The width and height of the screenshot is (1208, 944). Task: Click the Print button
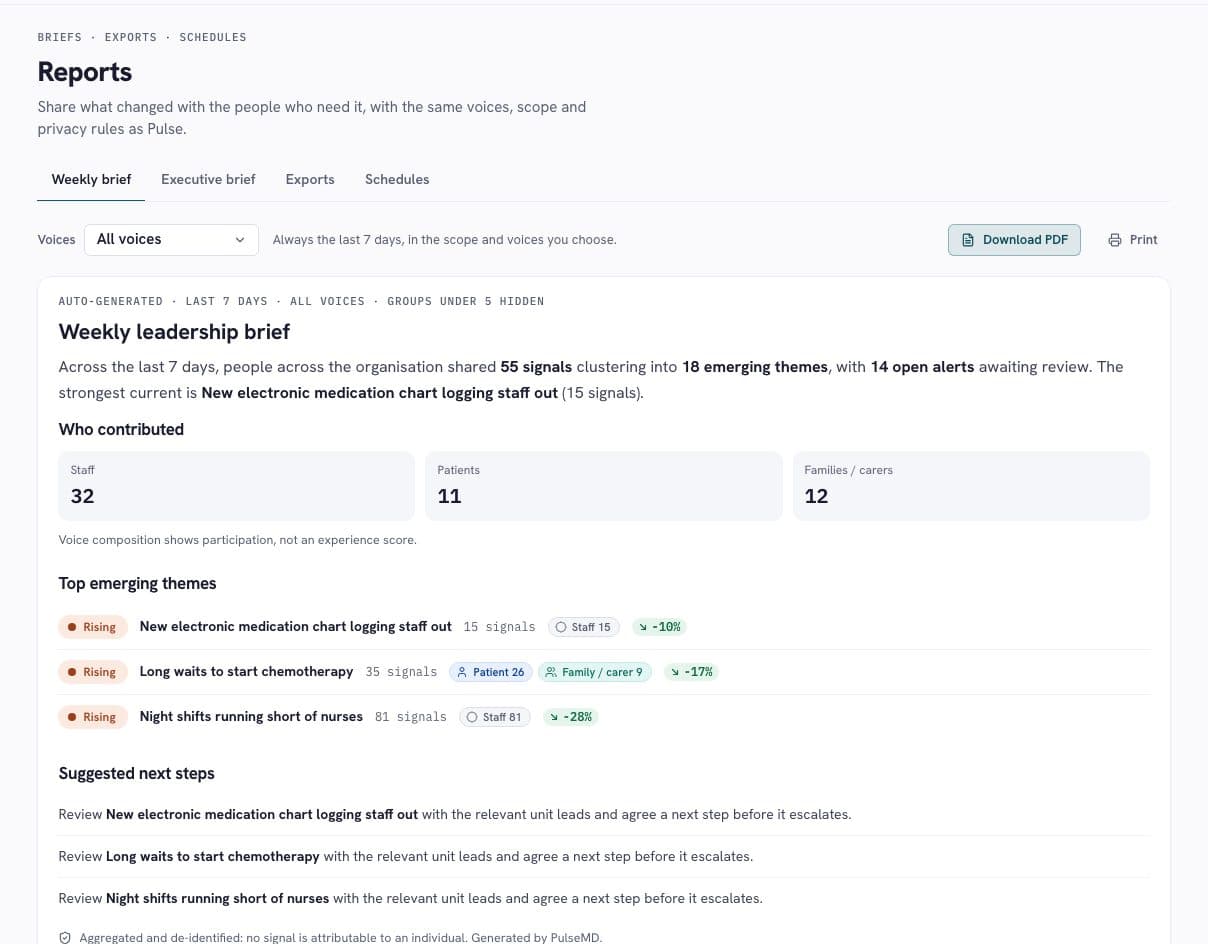pos(1132,239)
